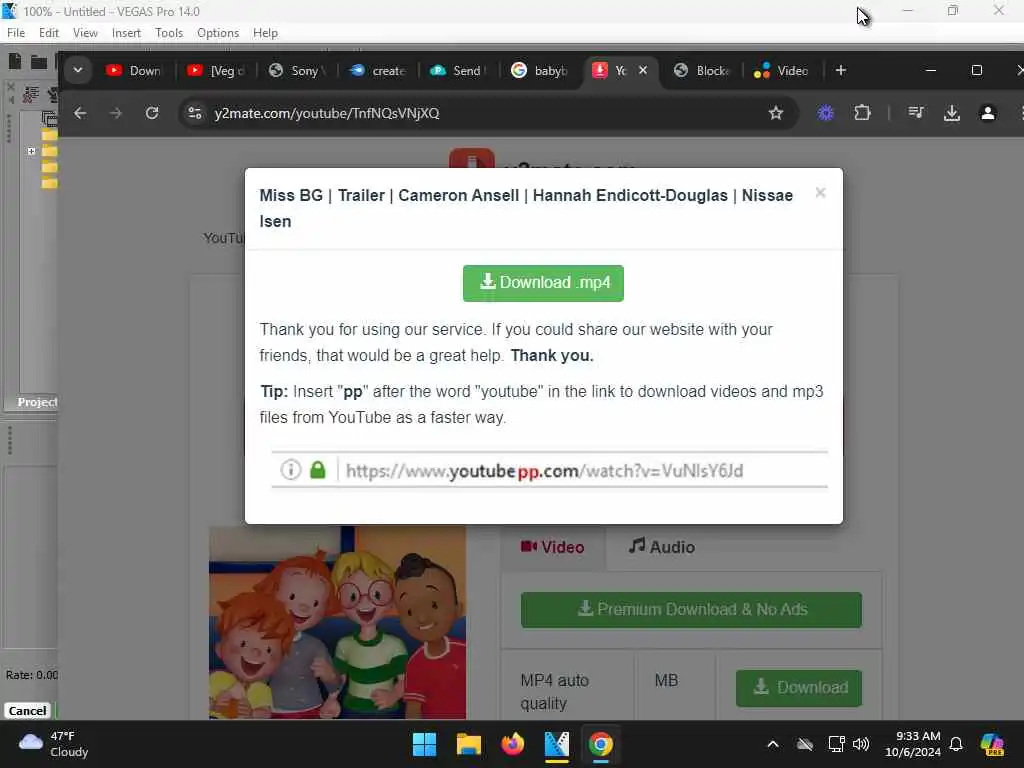Switch to the 'create' tab
Viewport: 1024px width, 768px height.
(x=378, y=71)
